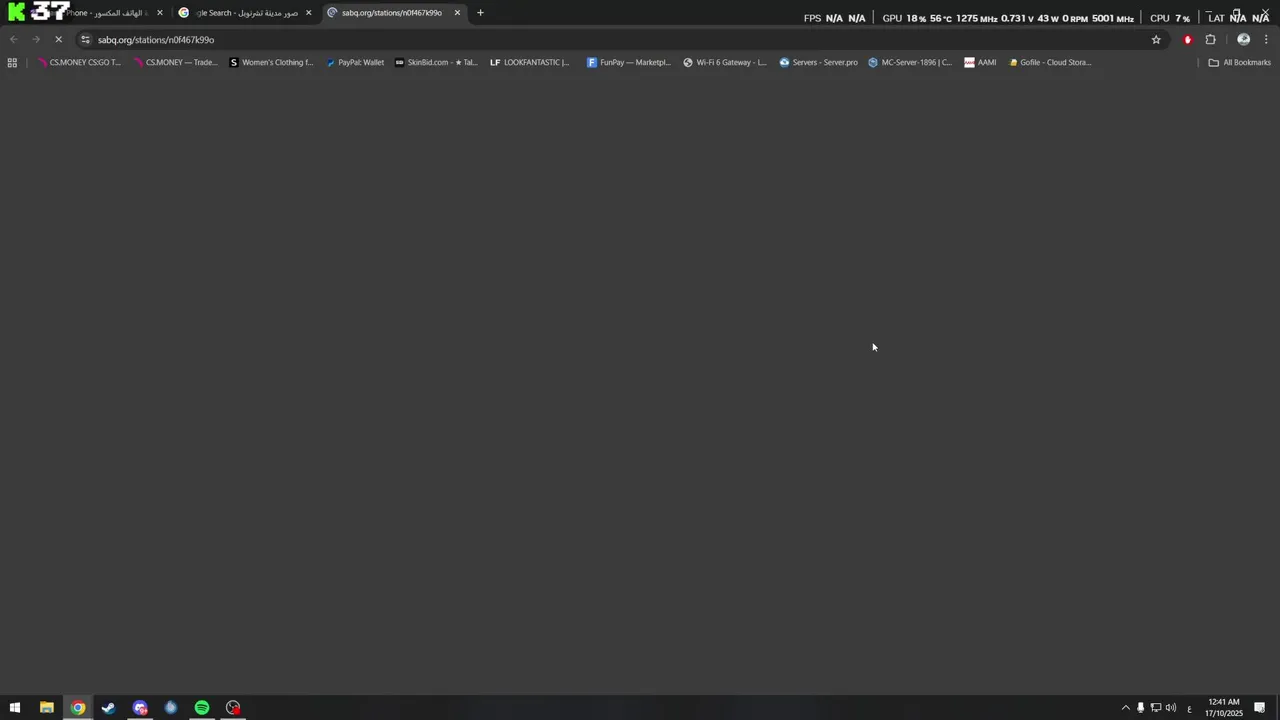Open the Extensions puzzle icon
Screen dimensions: 1280x720
coord(1210,40)
